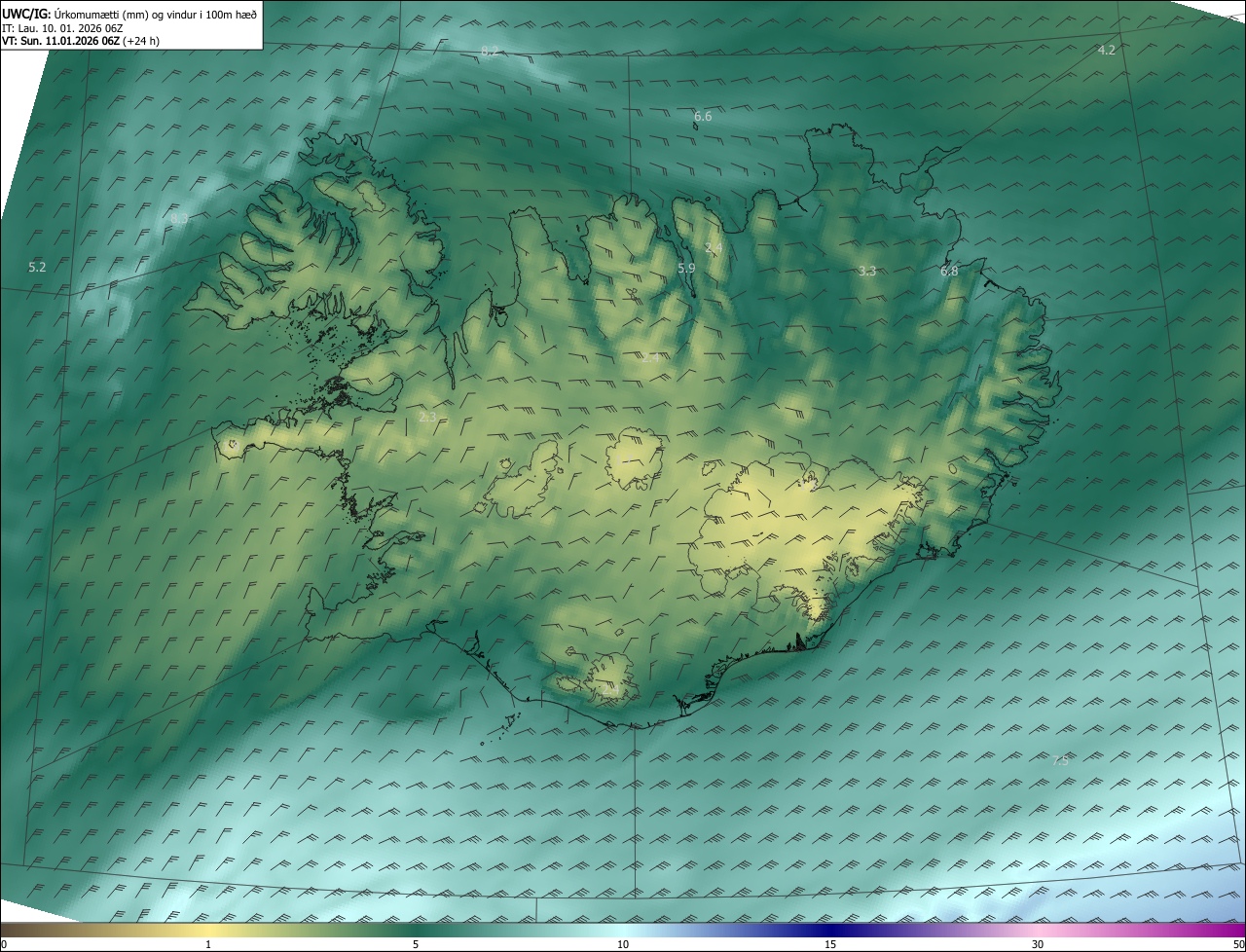The image size is (1246, 952).
Task: Click the 30 tick on the colour scale
Action: 1038,944
